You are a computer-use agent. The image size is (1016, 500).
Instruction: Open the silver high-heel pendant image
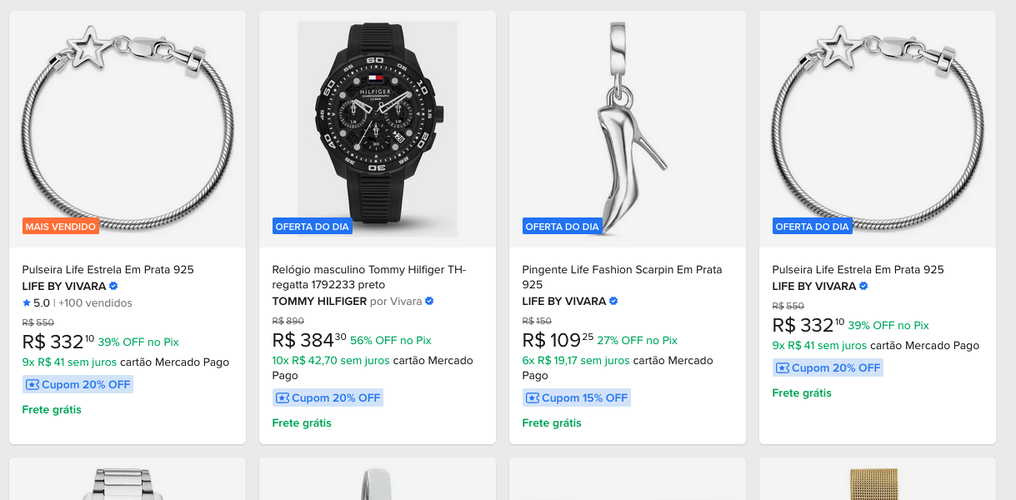click(628, 129)
